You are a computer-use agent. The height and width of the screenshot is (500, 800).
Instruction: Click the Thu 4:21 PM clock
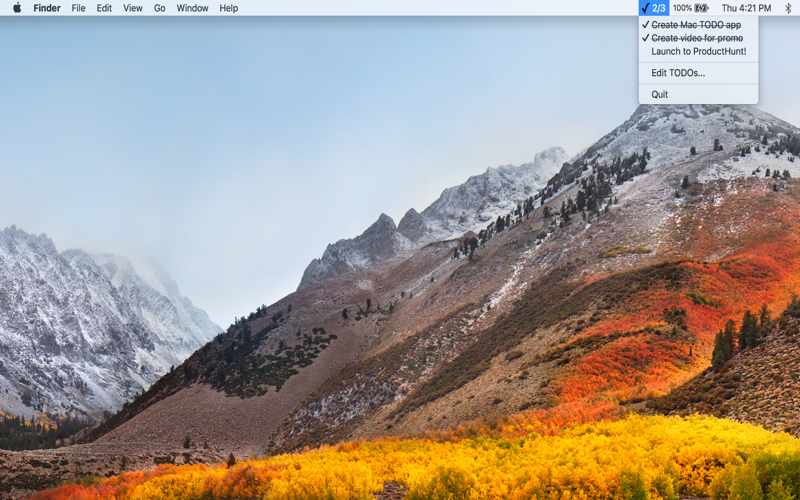746,8
